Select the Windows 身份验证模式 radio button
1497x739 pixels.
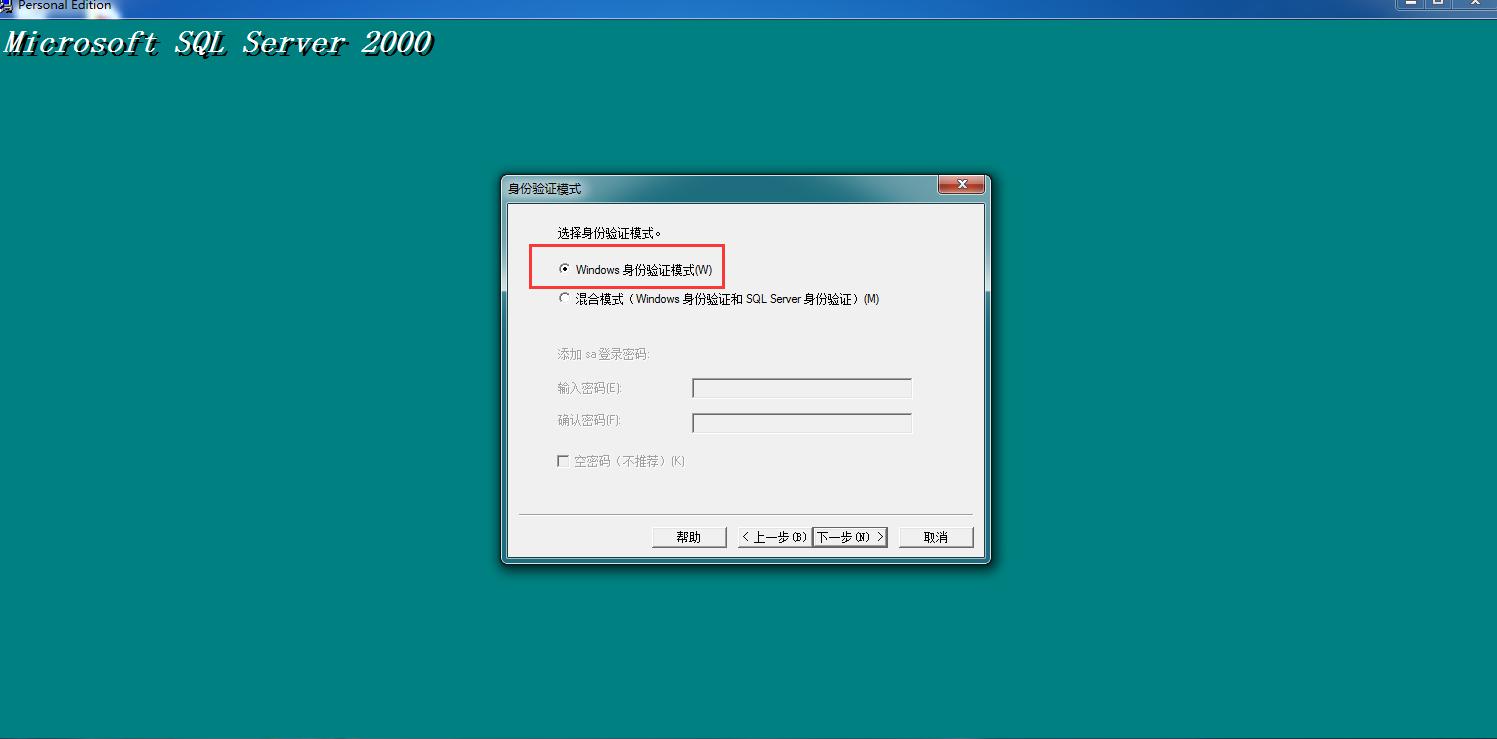coord(565,268)
